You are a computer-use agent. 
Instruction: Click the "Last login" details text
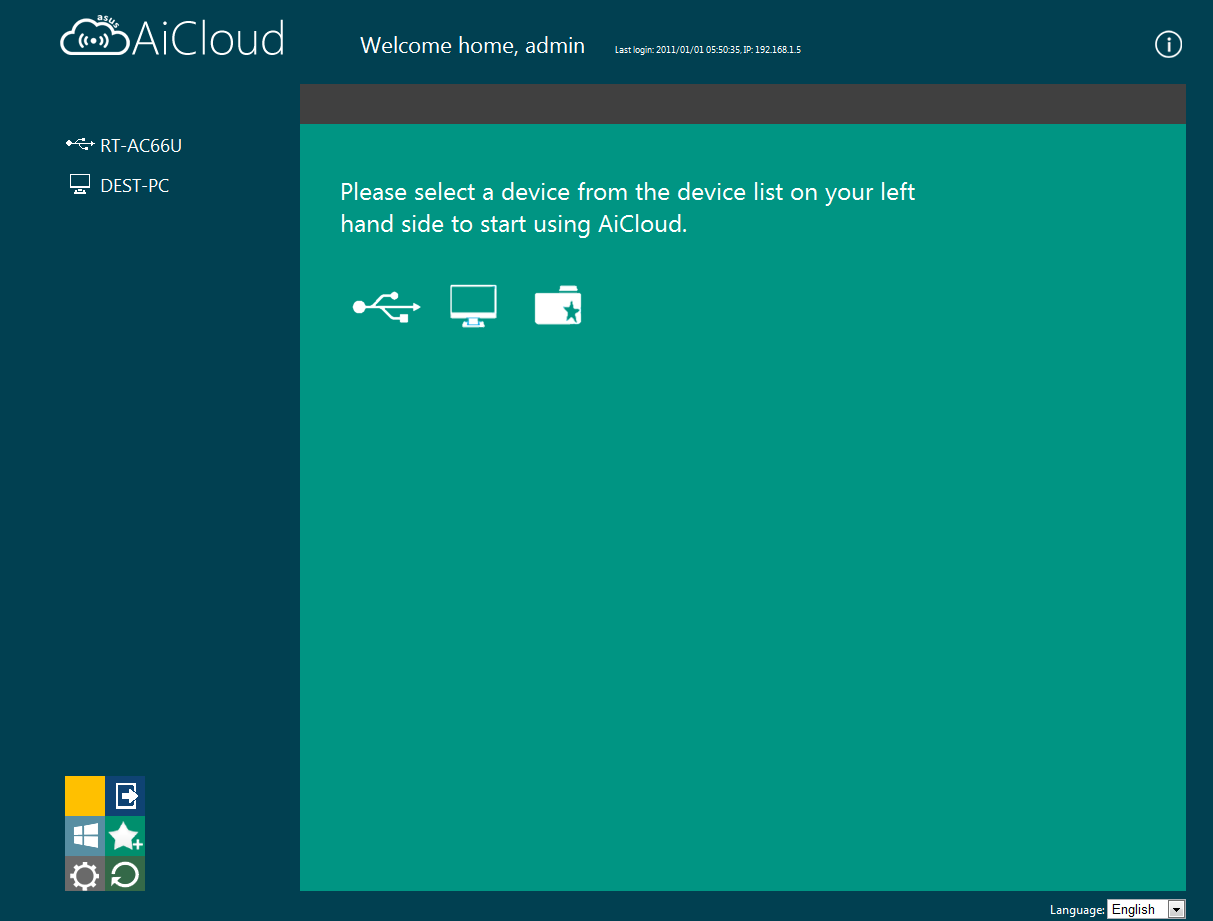[x=708, y=49]
